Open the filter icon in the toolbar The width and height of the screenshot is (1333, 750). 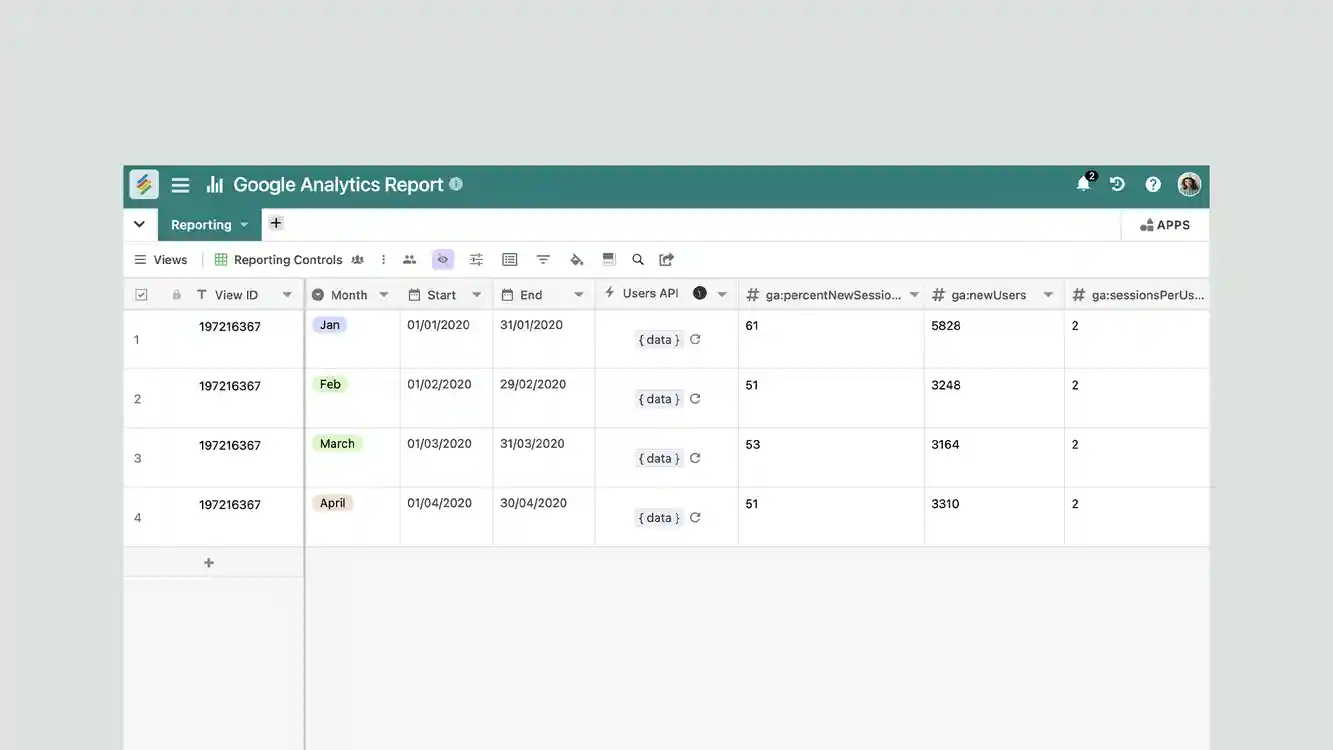(x=543, y=259)
